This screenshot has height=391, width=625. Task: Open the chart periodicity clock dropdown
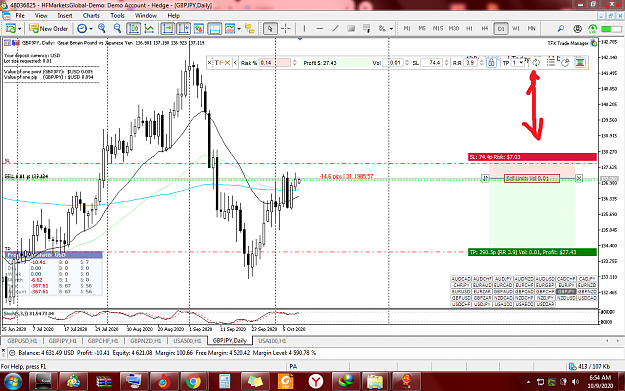(x=85, y=28)
